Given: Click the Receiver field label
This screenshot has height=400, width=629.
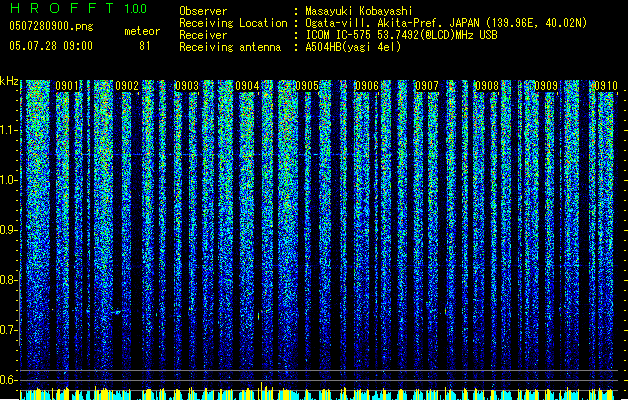Looking at the screenshot, I should click(203, 35).
